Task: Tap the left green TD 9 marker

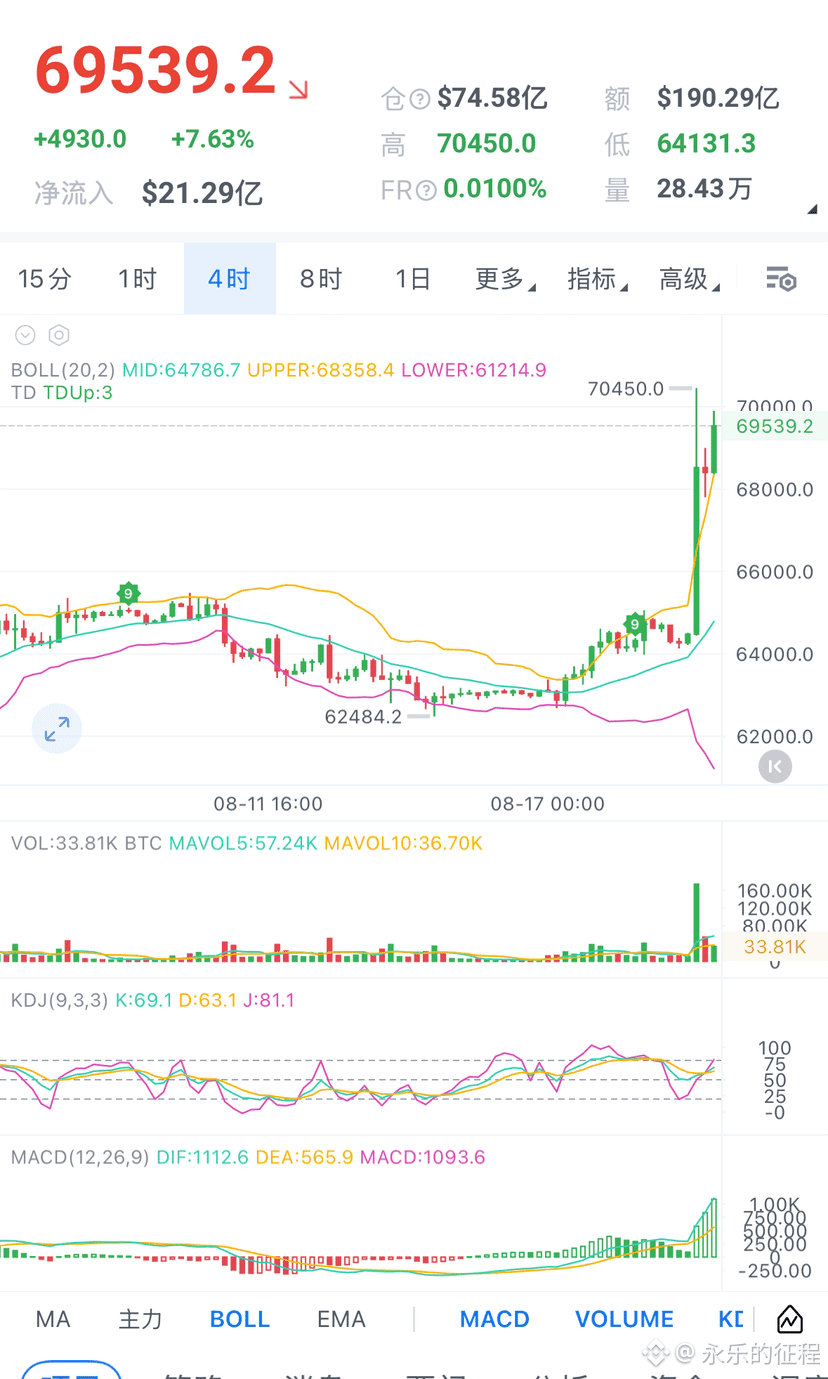Action: [128, 593]
